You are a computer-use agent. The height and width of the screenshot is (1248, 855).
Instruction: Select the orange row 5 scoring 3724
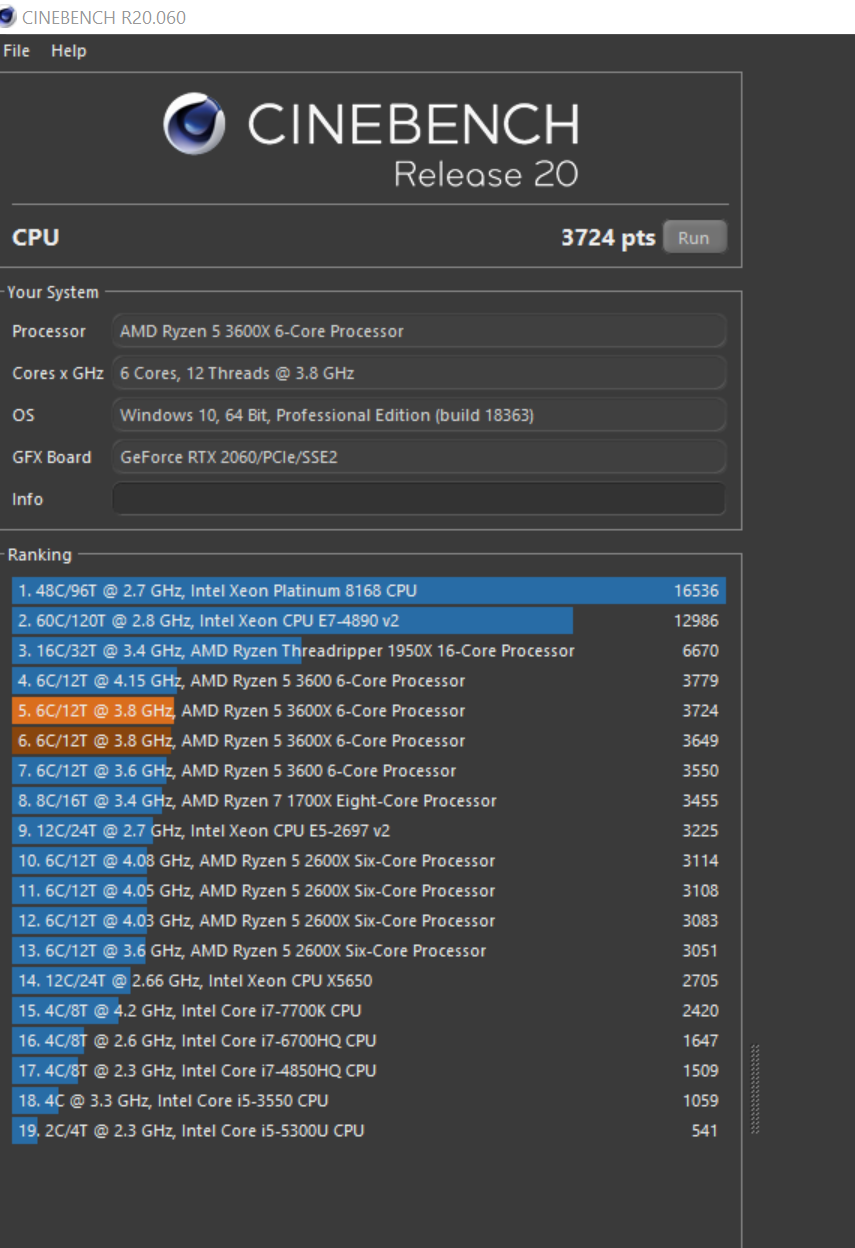point(369,711)
